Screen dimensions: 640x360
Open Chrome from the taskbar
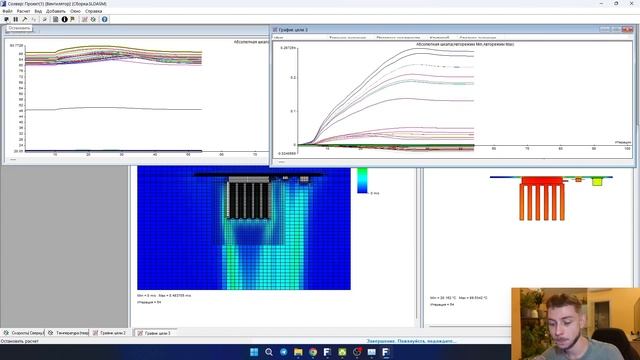(313, 352)
